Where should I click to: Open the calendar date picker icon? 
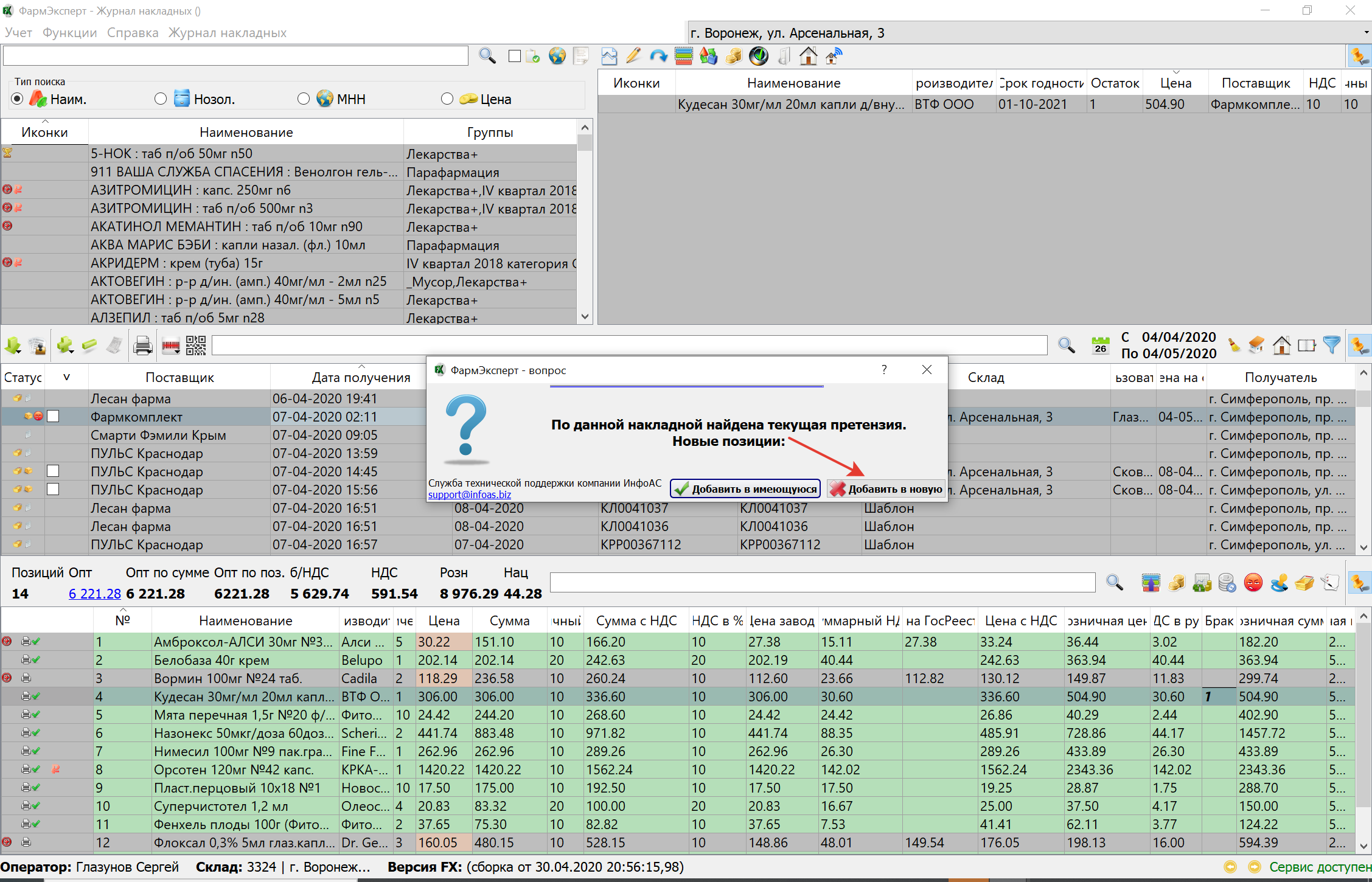click(x=1100, y=345)
